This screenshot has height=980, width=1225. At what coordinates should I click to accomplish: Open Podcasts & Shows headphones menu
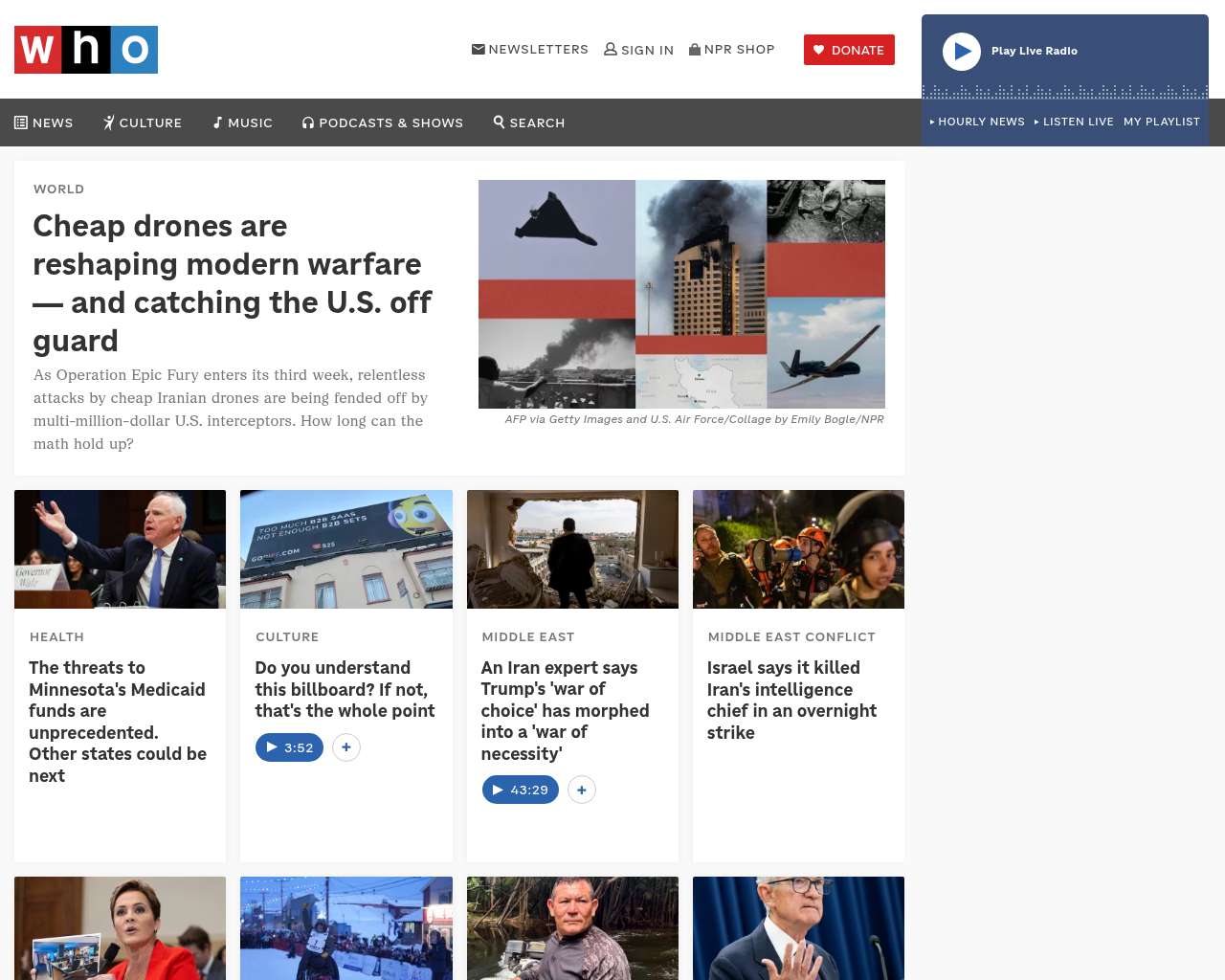point(383,122)
